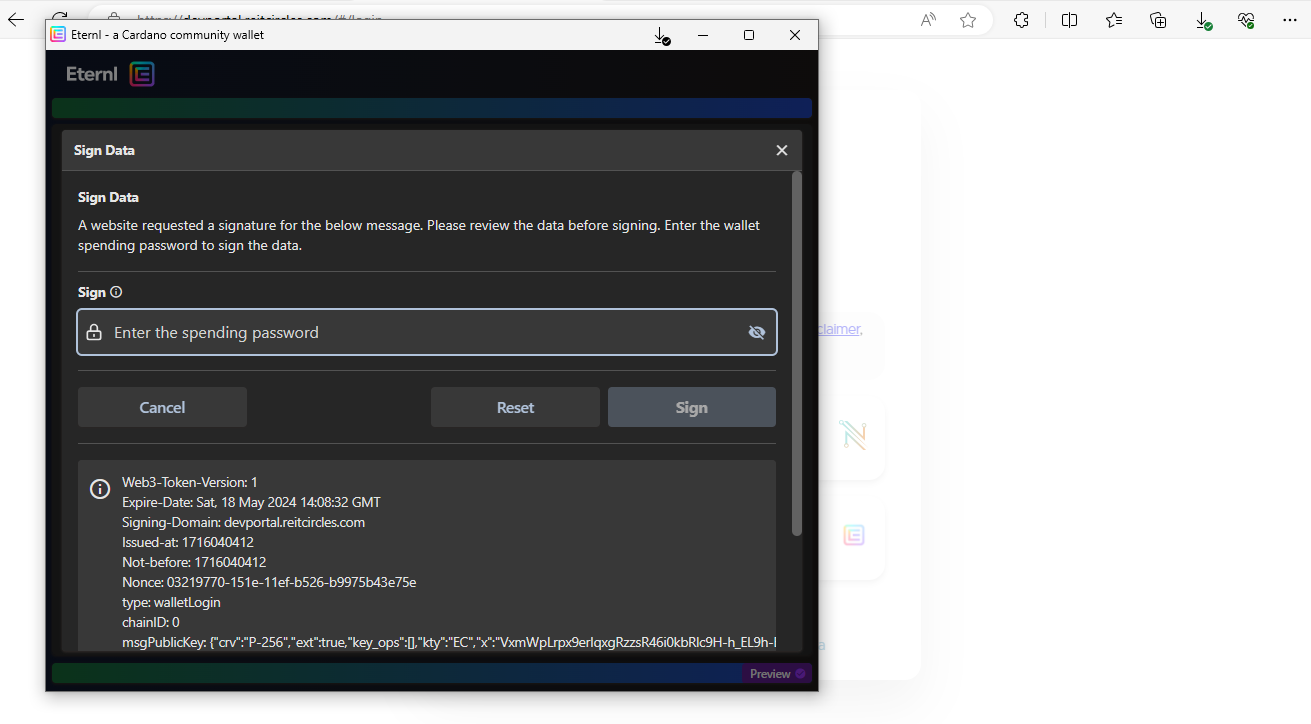Viewport: 1311px width, 724px height.
Task: Toggle the Split screen browser icon
Action: coord(1069,20)
